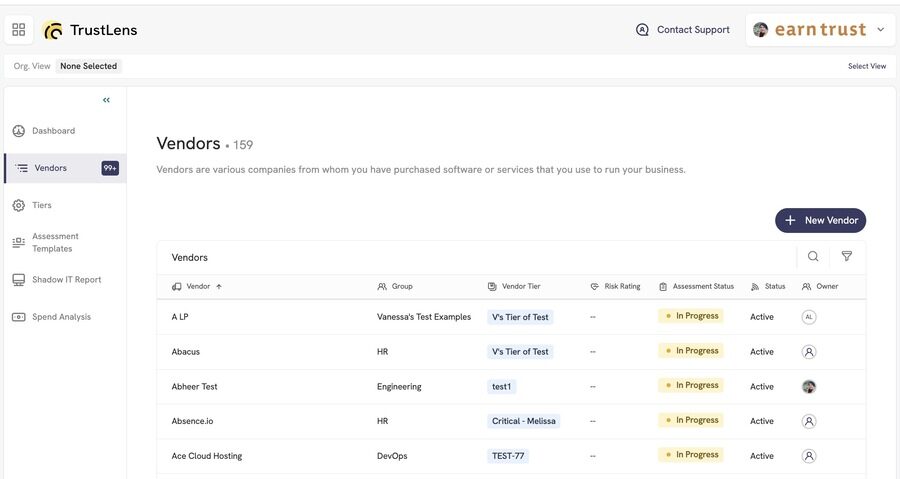Go to Assessment Templates

pyautogui.click(x=54, y=243)
